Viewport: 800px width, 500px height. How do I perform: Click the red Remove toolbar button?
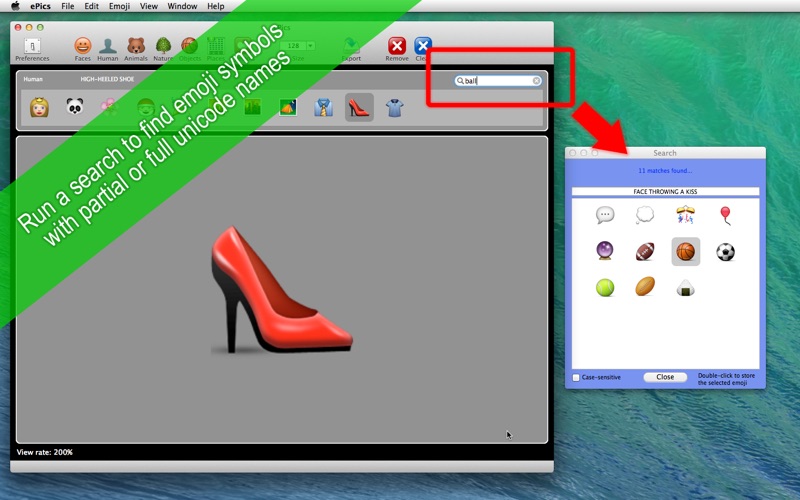coord(397,49)
